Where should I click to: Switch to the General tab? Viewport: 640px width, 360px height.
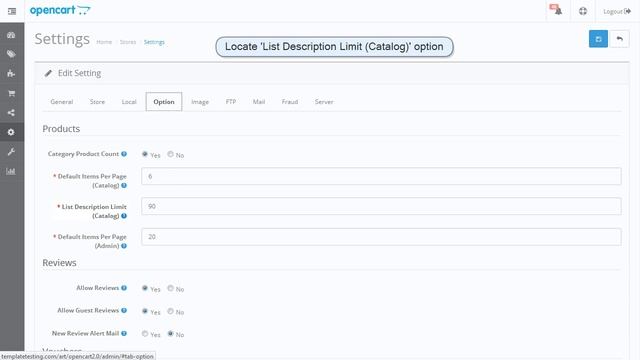click(x=62, y=102)
